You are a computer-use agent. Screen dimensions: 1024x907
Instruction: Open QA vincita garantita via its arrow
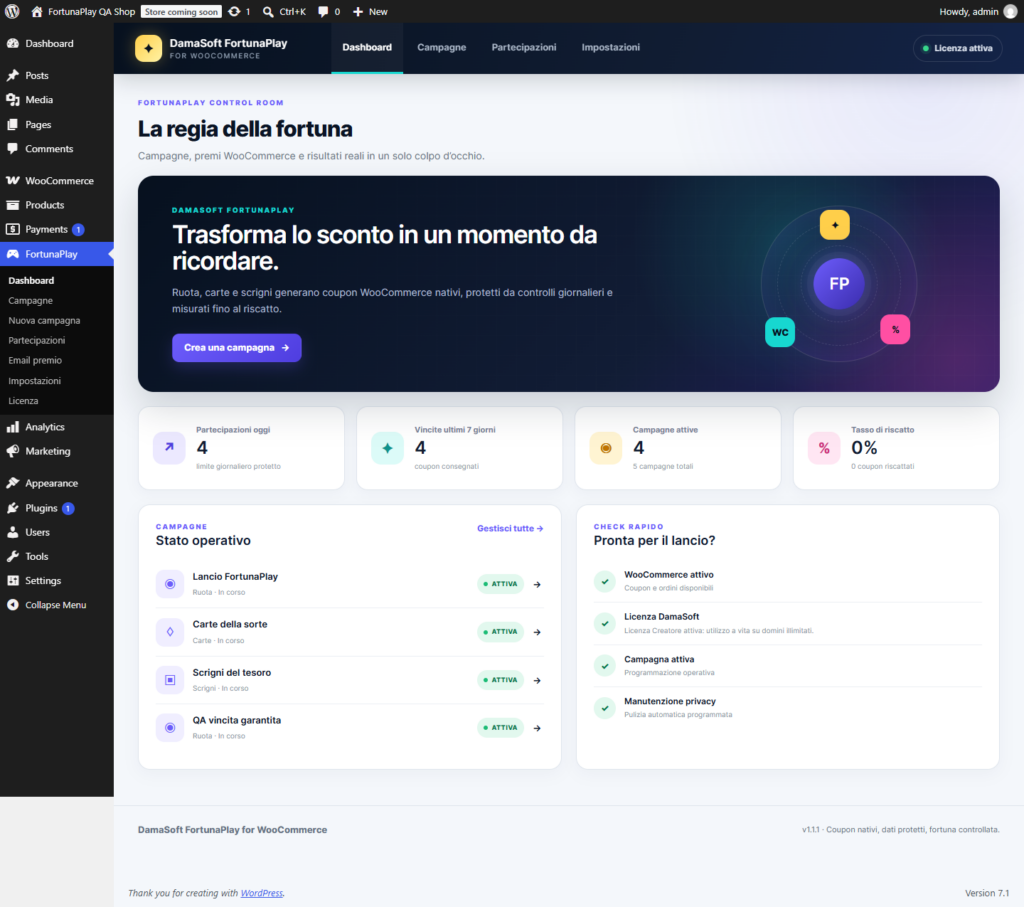pyautogui.click(x=537, y=728)
